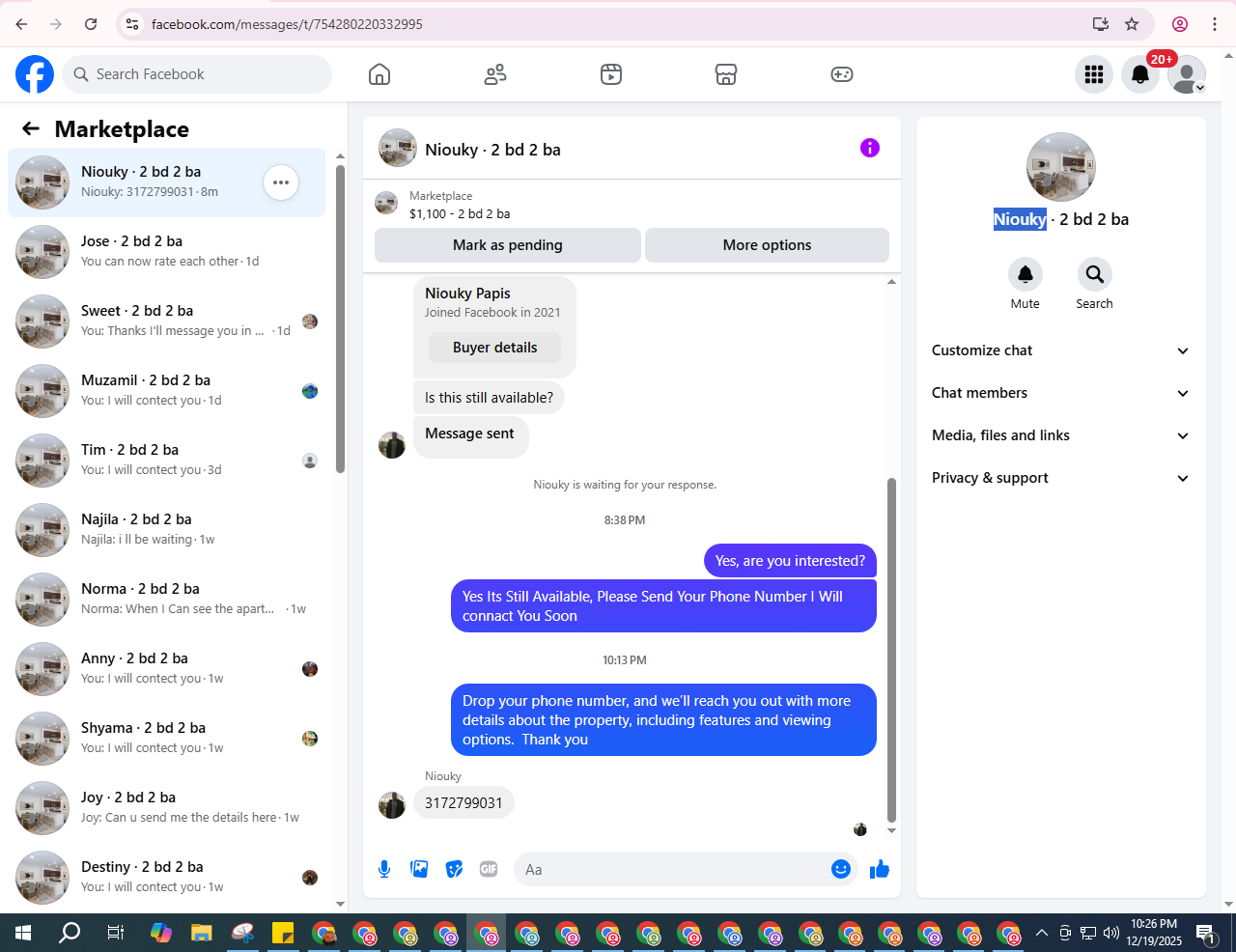Open the Chrome three-dot menu
The height and width of the screenshot is (952, 1236).
[x=1215, y=24]
